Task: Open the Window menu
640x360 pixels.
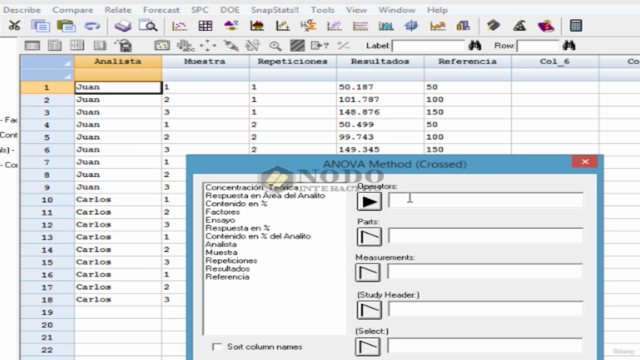Action: click(x=396, y=10)
